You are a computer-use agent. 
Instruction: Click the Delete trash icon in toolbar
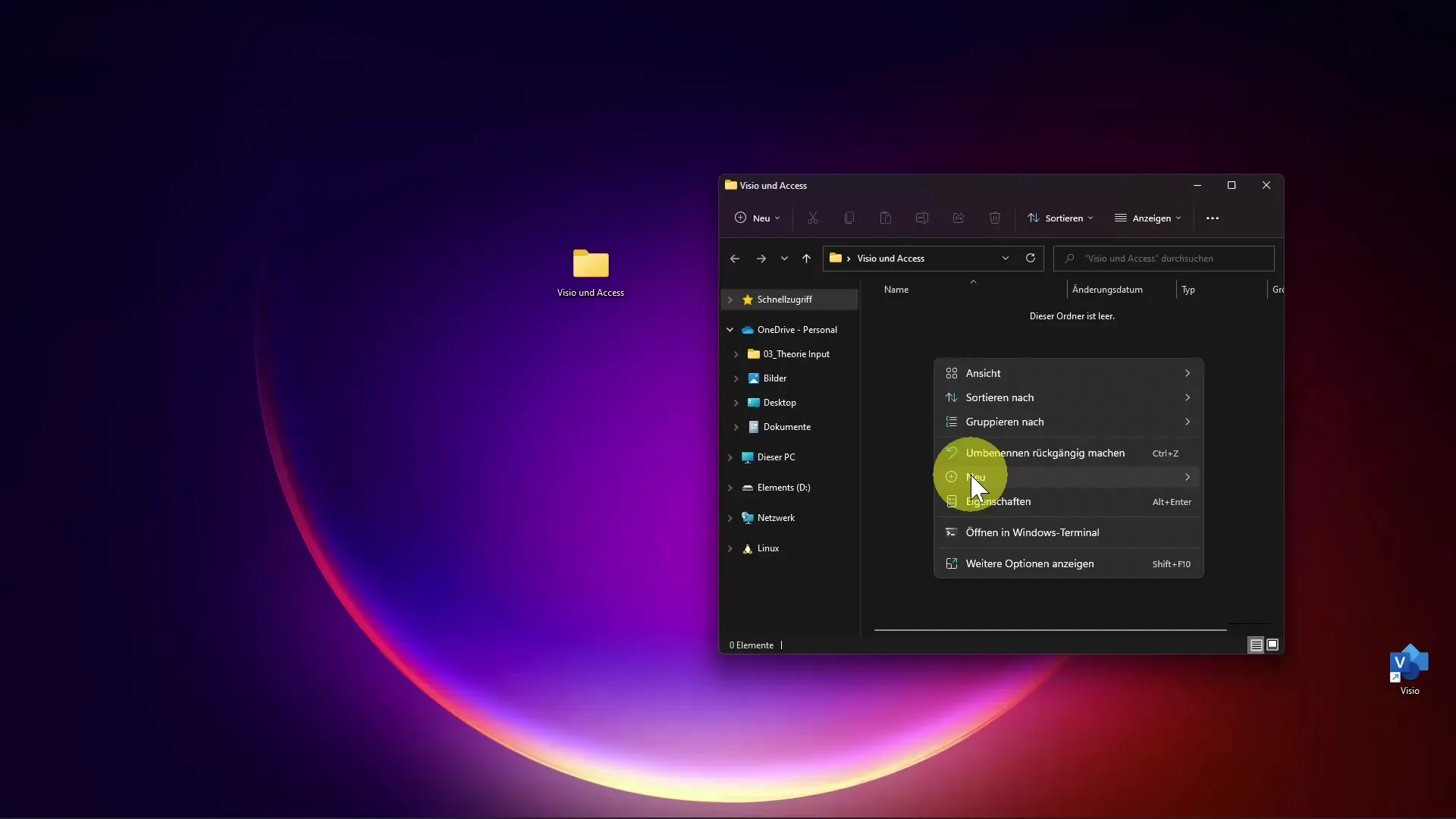[994, 218]
